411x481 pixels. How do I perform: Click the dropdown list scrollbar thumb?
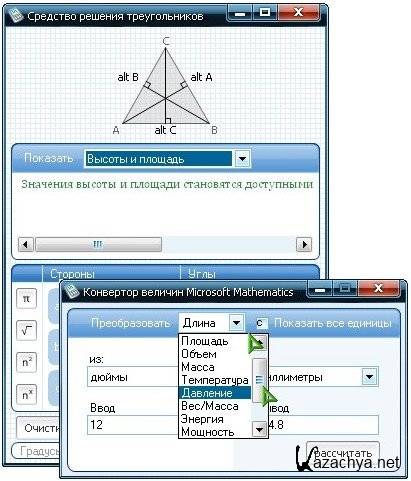(x=259, y=380)
